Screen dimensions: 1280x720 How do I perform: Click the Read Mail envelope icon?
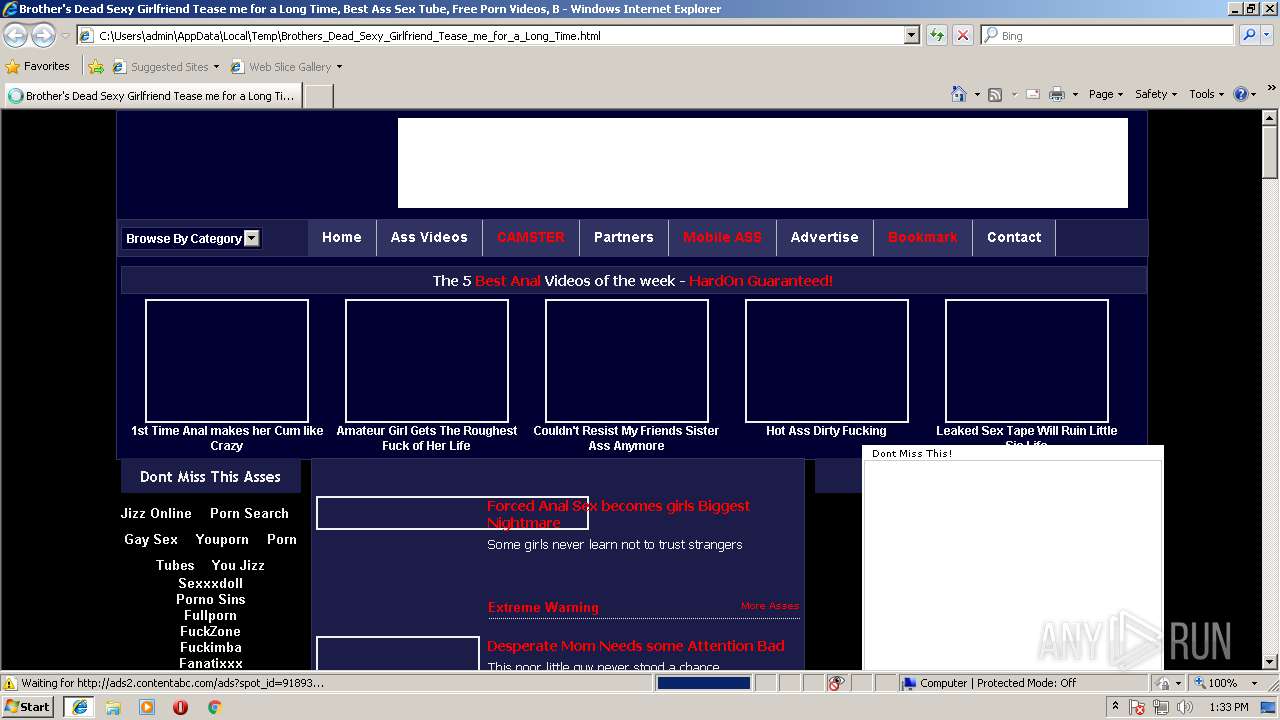pos(1033,94)
